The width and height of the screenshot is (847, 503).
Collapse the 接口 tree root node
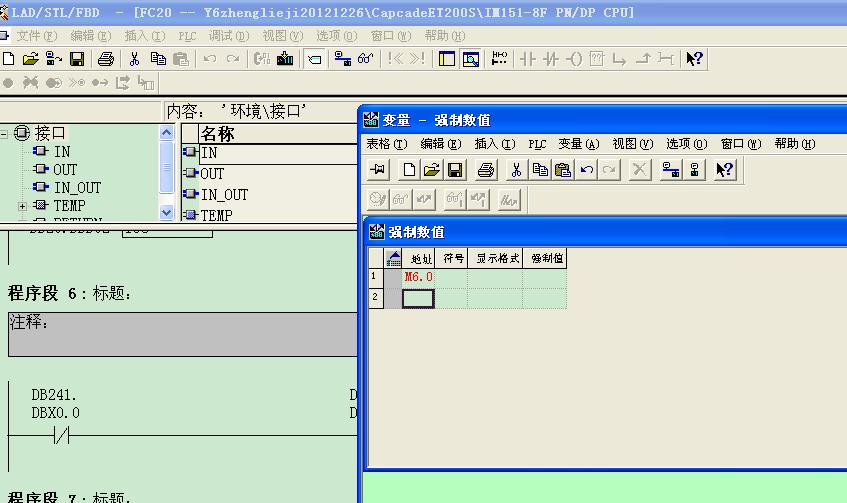4,133
